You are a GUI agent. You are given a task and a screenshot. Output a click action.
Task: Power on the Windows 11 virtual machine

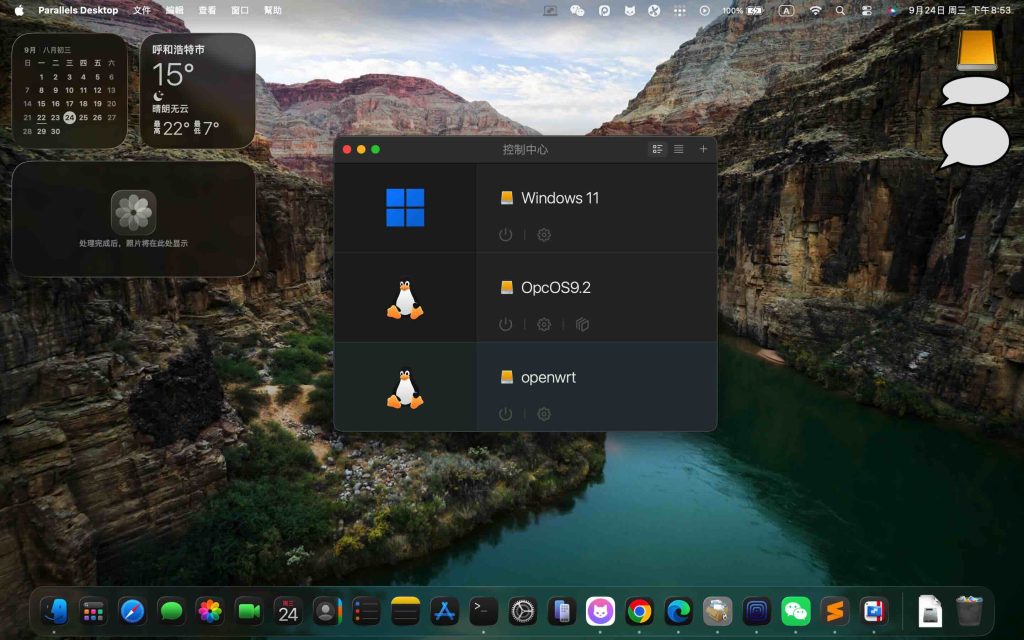tap(505, 235)
